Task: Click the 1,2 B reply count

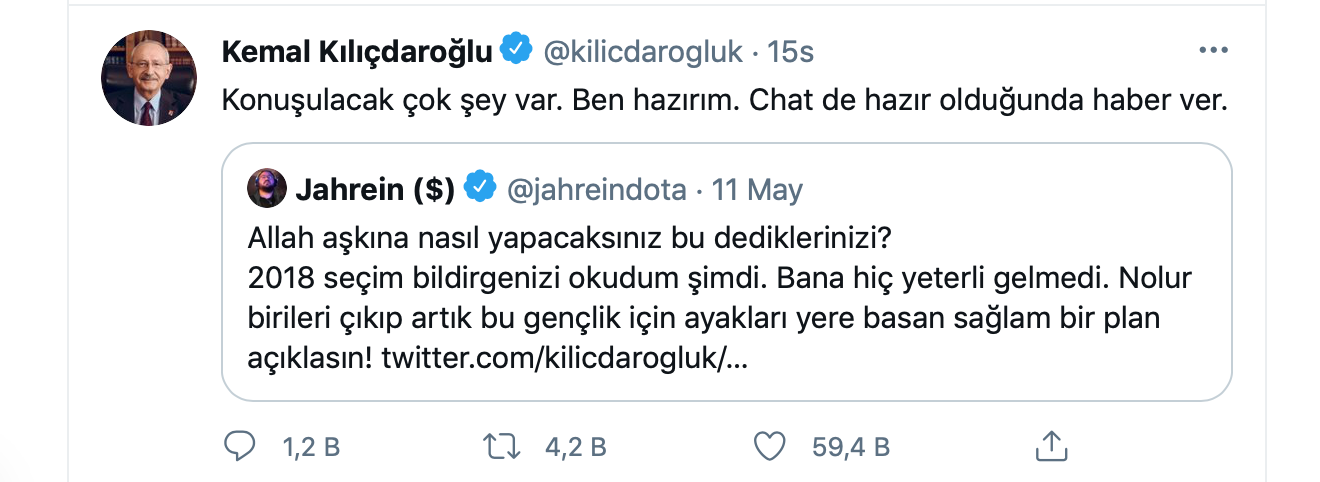Action: coord(311,447)
